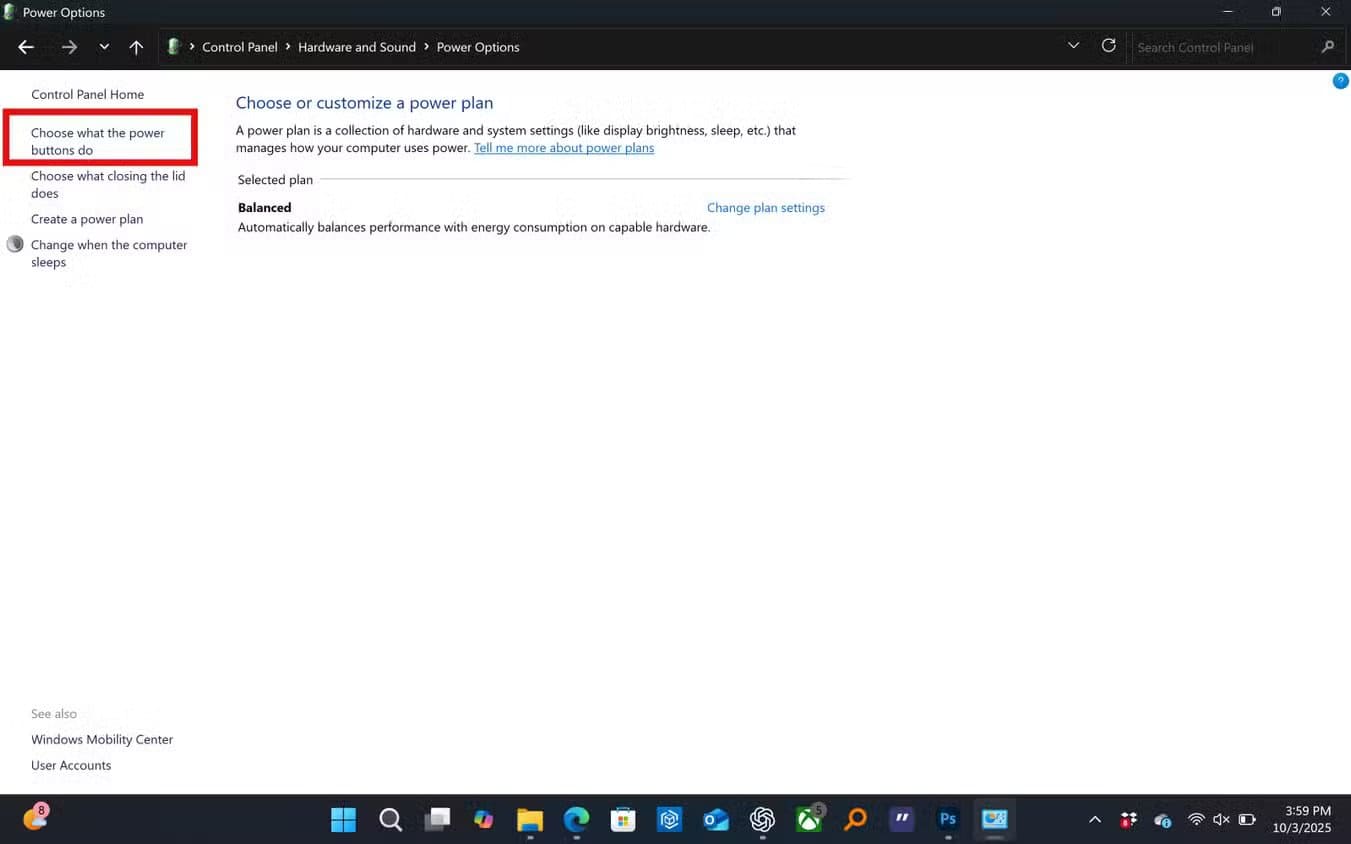This screenshot has width=1351, height=844.
Task: Expand the recent locations dropdown arrow
Action: point(104,47)
